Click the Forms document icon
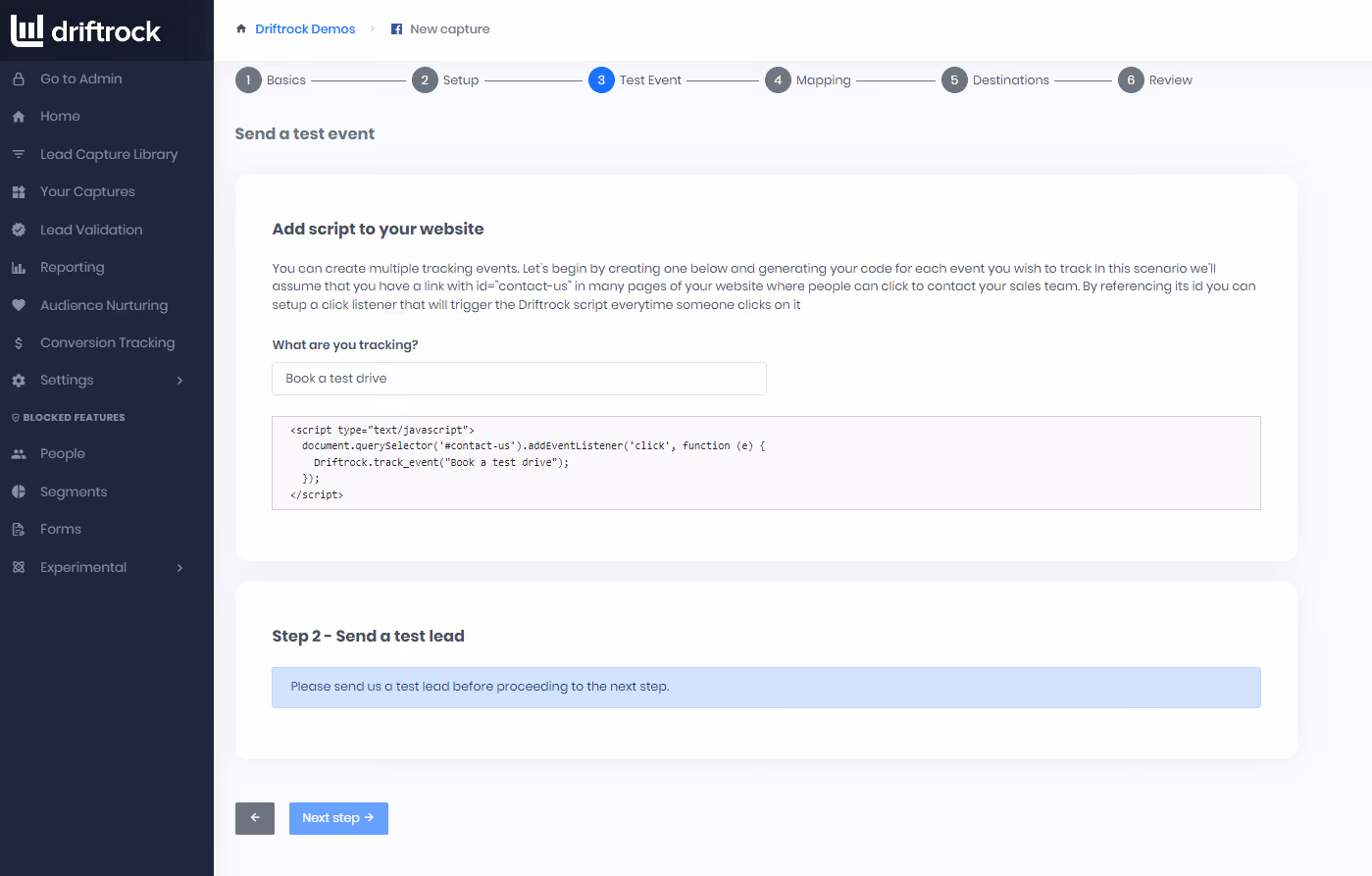Viewport: 1372px width, 876px height. (19, 529)
